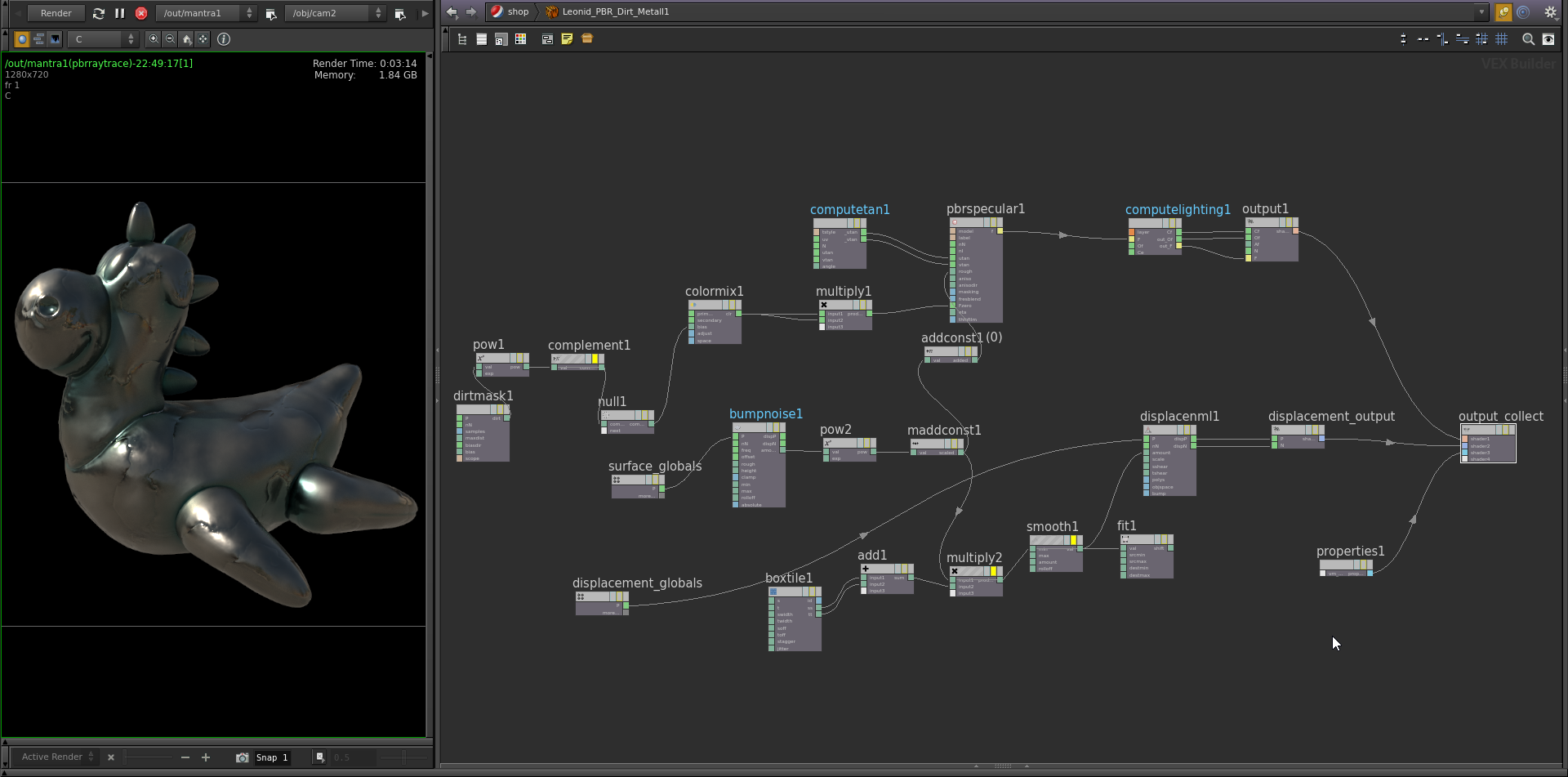Toggle the snapping icon near the grid icons
The height and width of the screenshot is (777, 1568).
click(1482, 38)
